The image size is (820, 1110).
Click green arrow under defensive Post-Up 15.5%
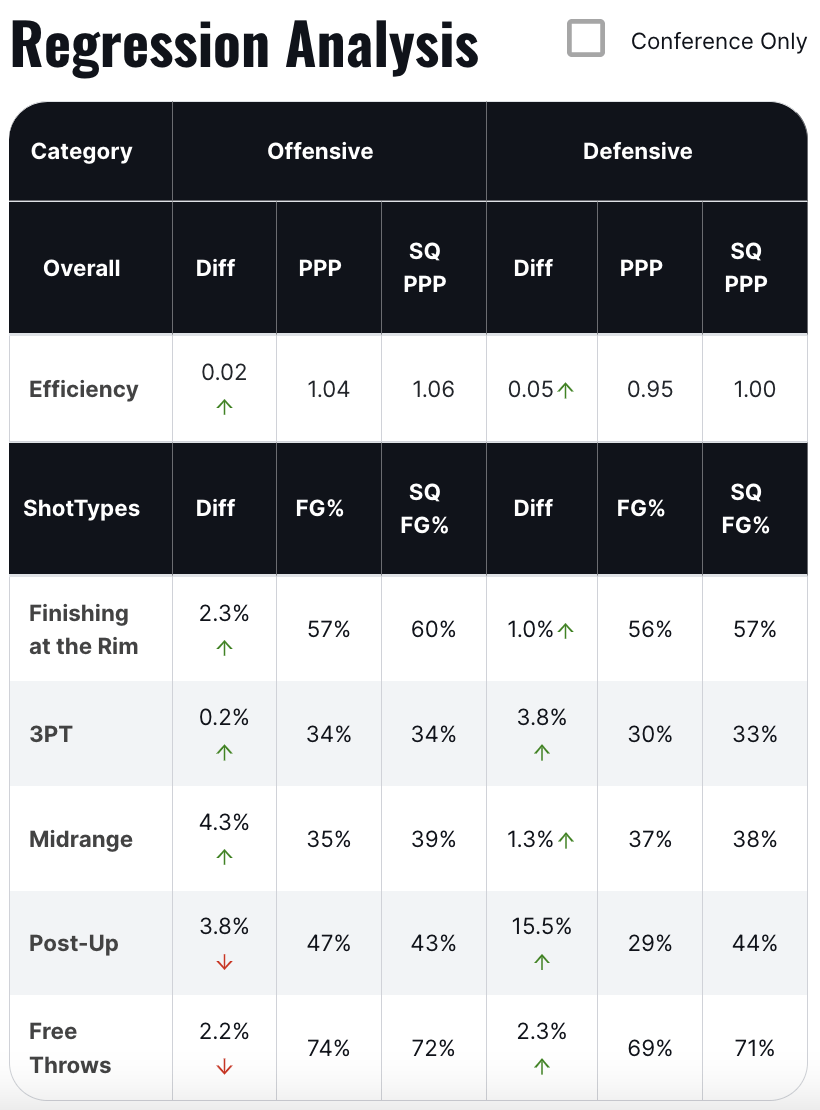[x=542, y=962]
